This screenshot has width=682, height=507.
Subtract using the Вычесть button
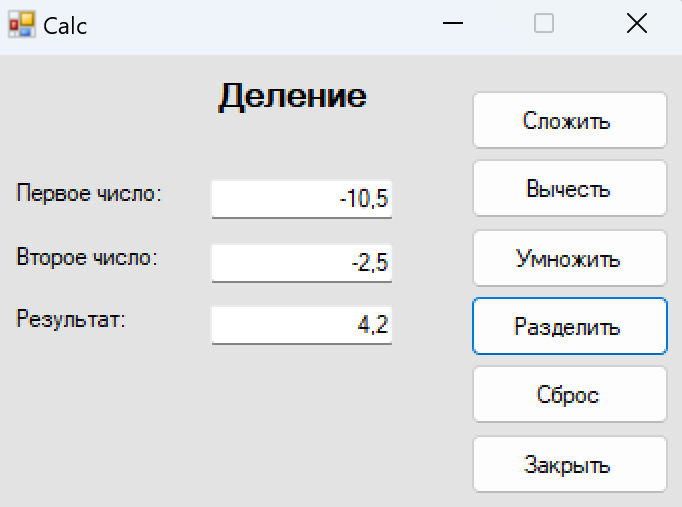[x=570, y=188]
